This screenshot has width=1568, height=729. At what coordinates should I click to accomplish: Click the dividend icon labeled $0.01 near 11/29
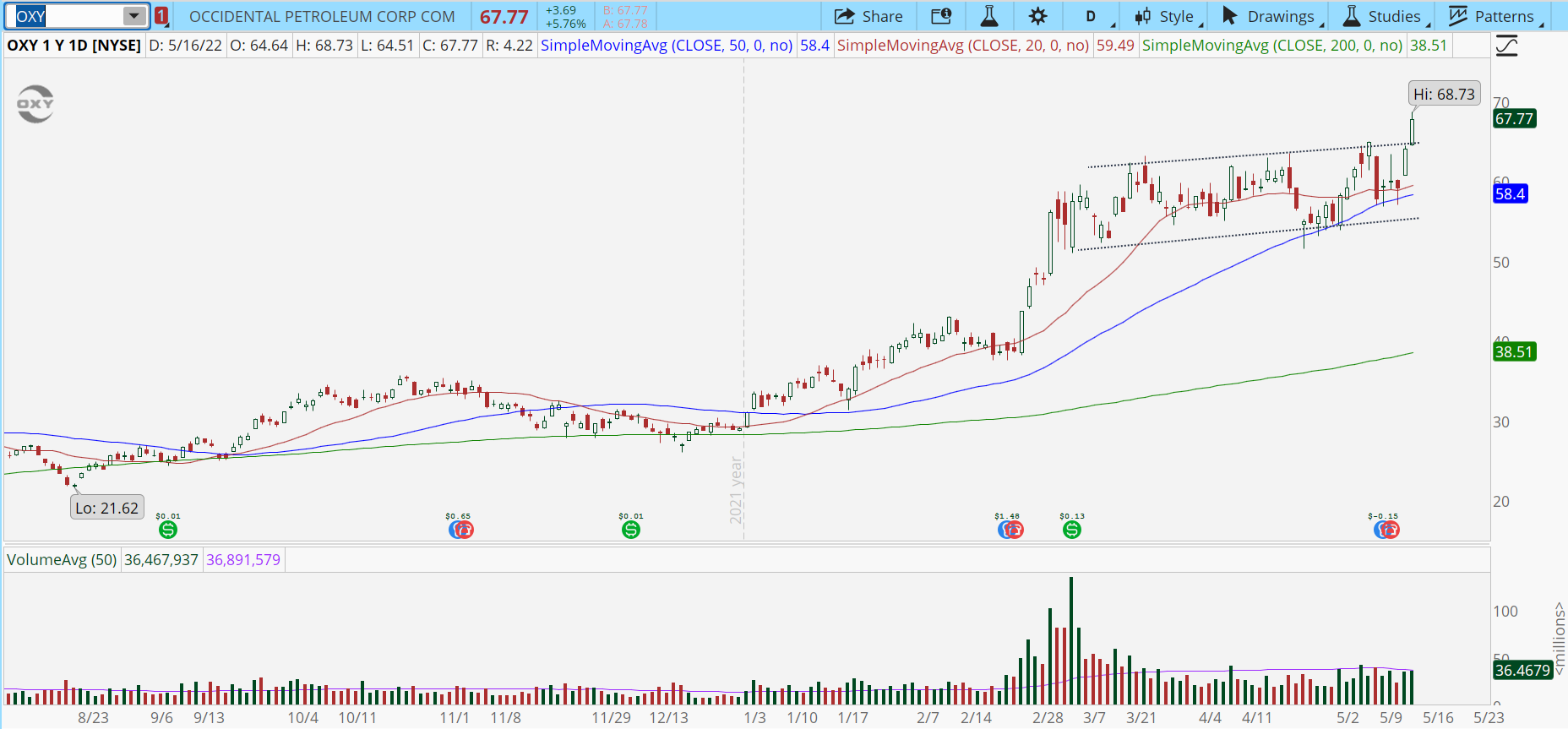tap(631, 530)
